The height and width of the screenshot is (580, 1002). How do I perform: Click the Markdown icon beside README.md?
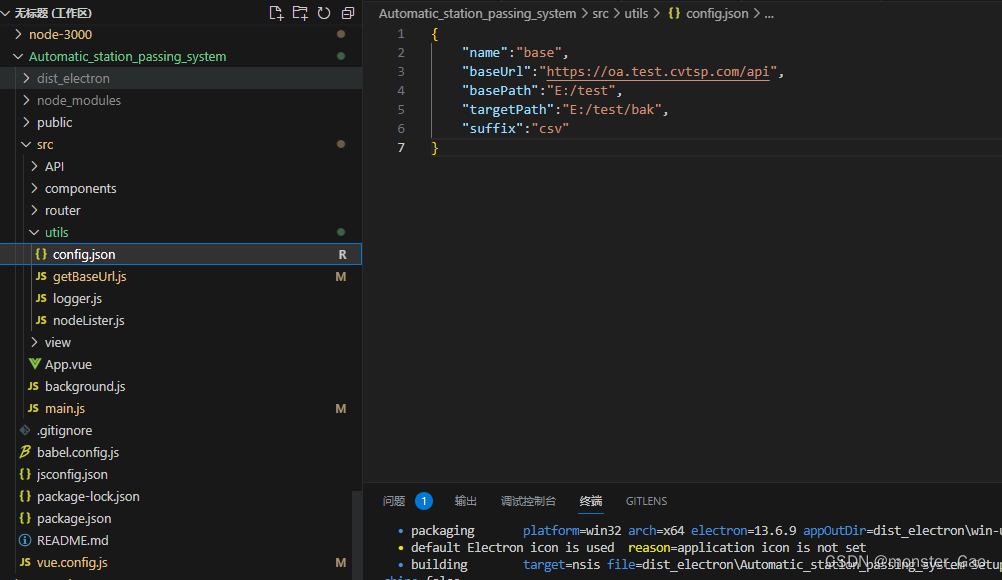tap(24, 540)
